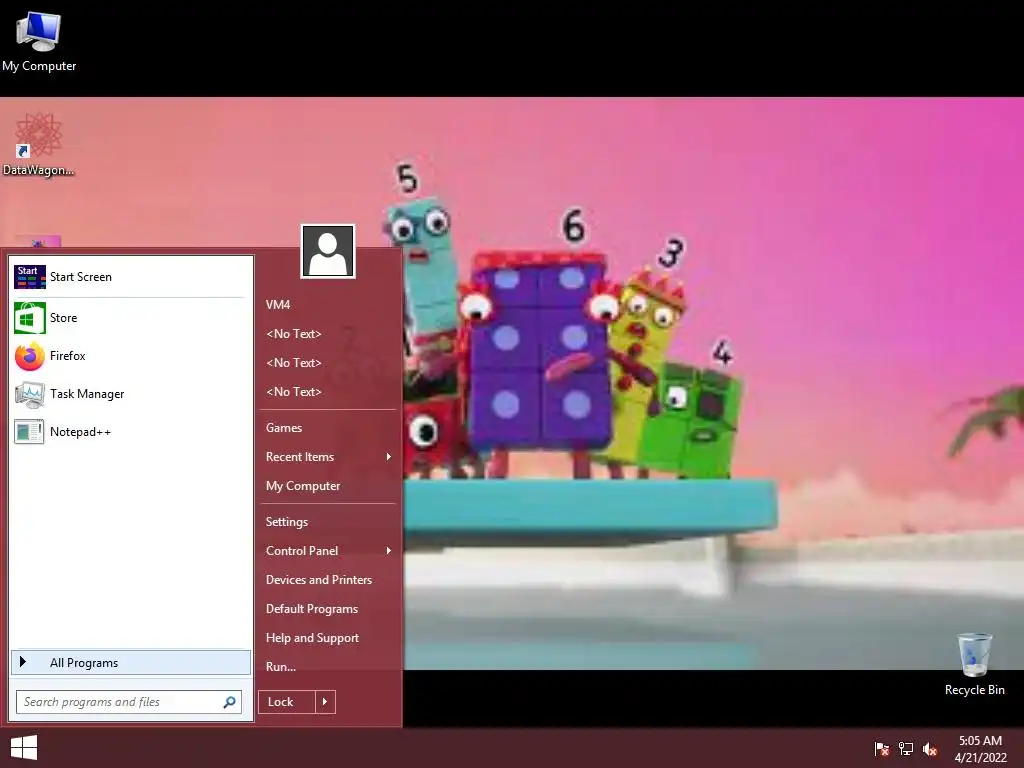This screenshot has width=1024, height=768.
Task: Focus the Search programs and files box
Action: click(x=129, y=702)
